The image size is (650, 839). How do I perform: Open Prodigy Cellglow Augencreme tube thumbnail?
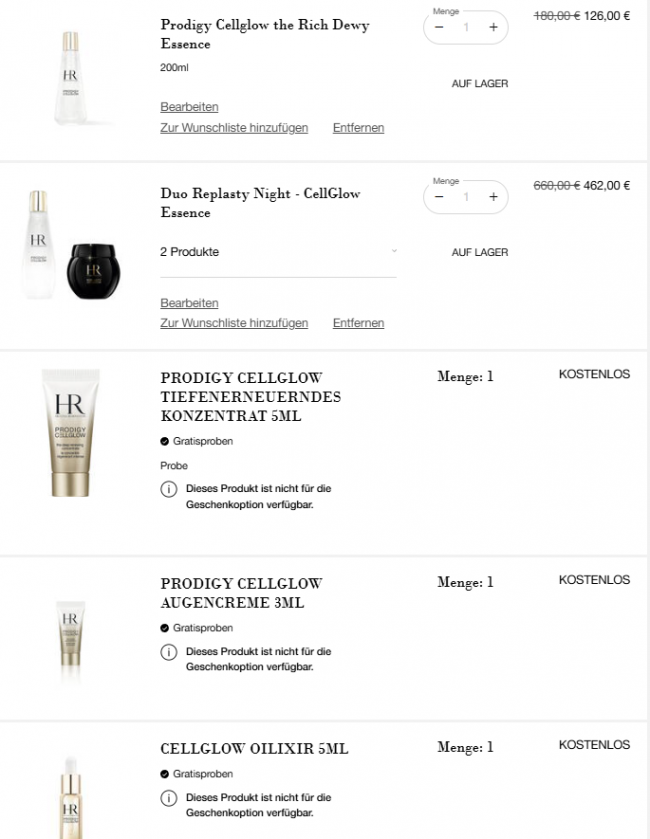70,639
